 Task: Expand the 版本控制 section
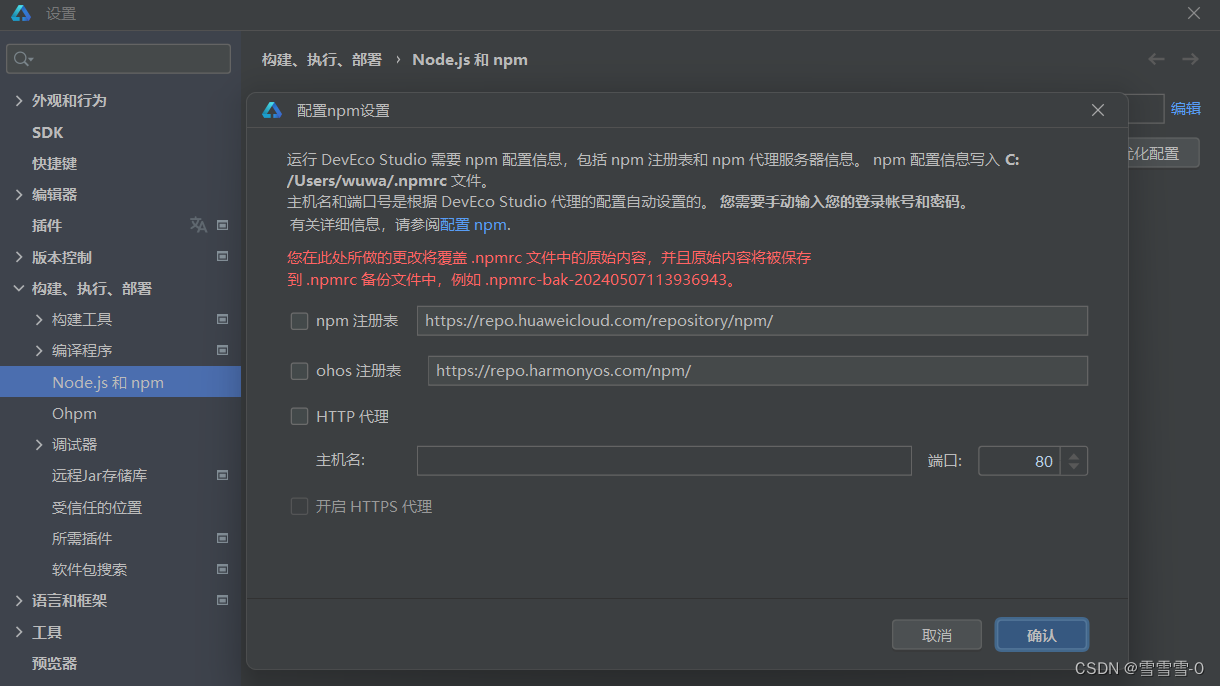[19, 257]
